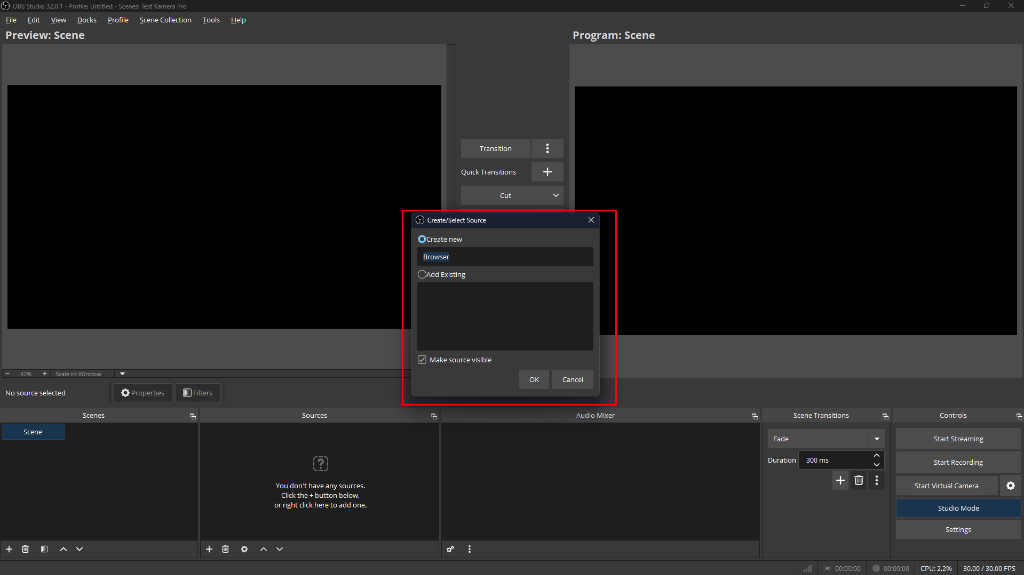
Task: Zoom in preview with plus button
Action: [x=44, y=374]
